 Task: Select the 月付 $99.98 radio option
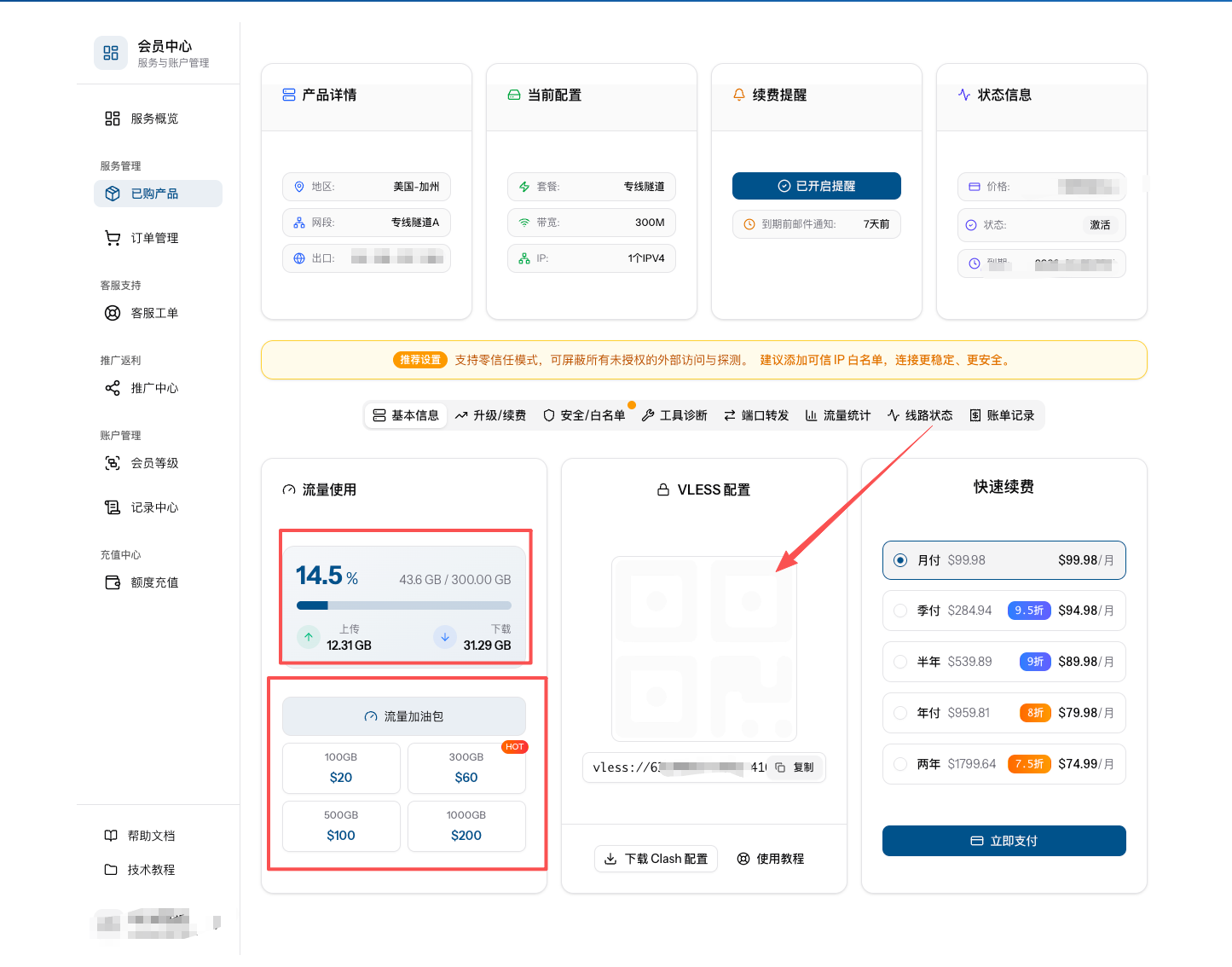[900, 560]
